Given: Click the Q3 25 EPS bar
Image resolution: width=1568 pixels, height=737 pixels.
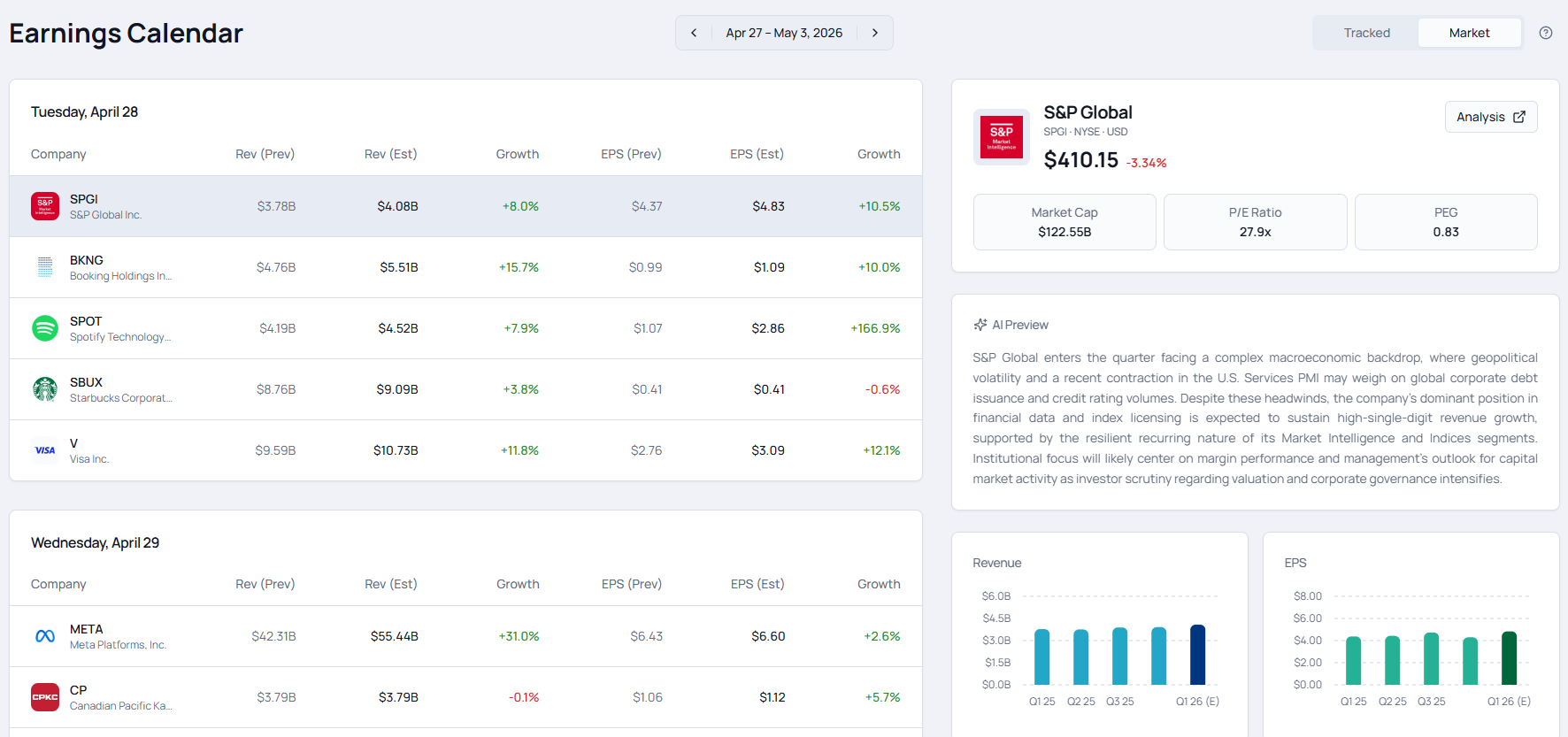Looking at the screenshot, I should click(1431, 658).
